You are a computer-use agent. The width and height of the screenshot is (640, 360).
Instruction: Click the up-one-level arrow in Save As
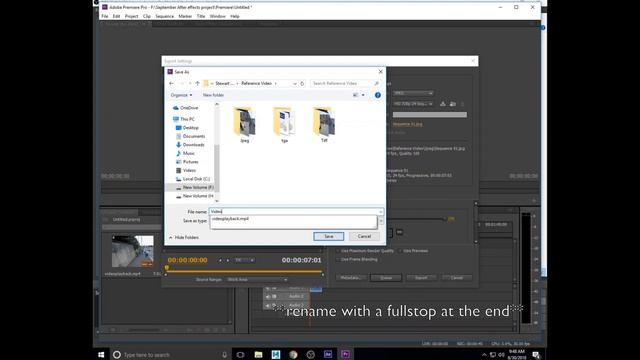pos(198,83)
